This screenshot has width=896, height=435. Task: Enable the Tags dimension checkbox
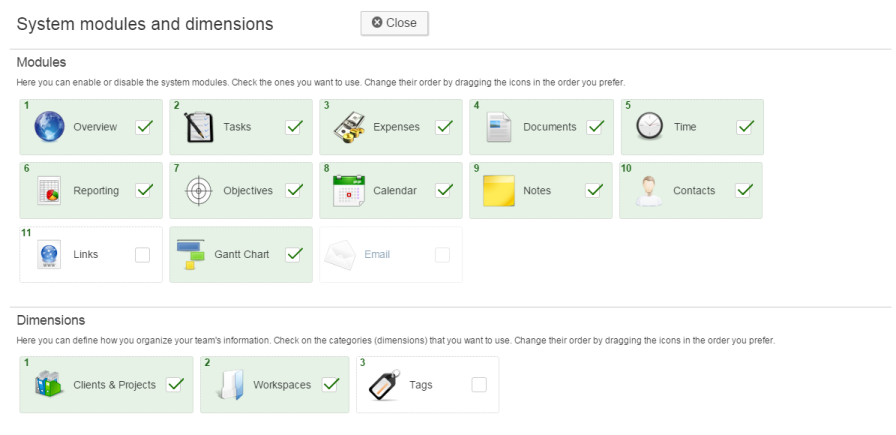(x=479, y=384)
